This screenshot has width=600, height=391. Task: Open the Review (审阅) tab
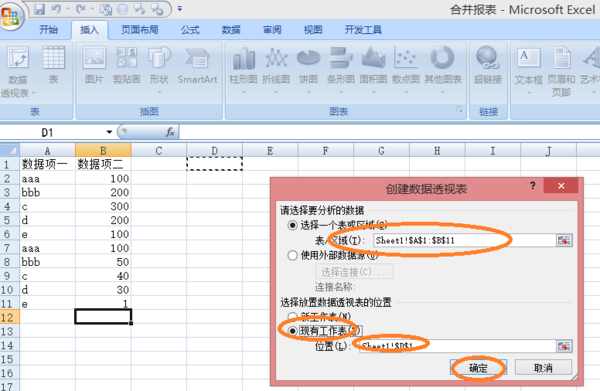coord(272,30)
